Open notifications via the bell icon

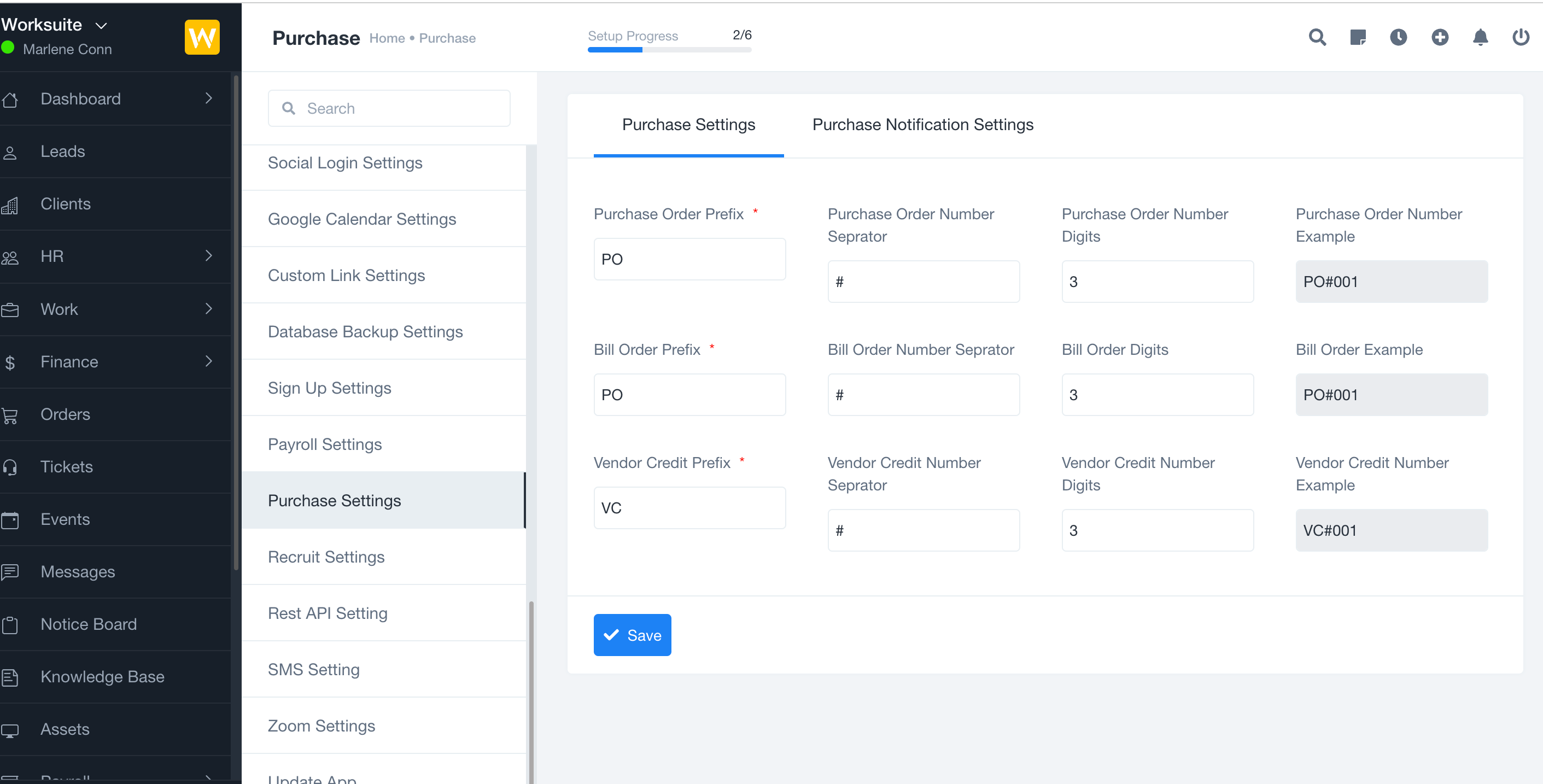[x=1480, y=37]
